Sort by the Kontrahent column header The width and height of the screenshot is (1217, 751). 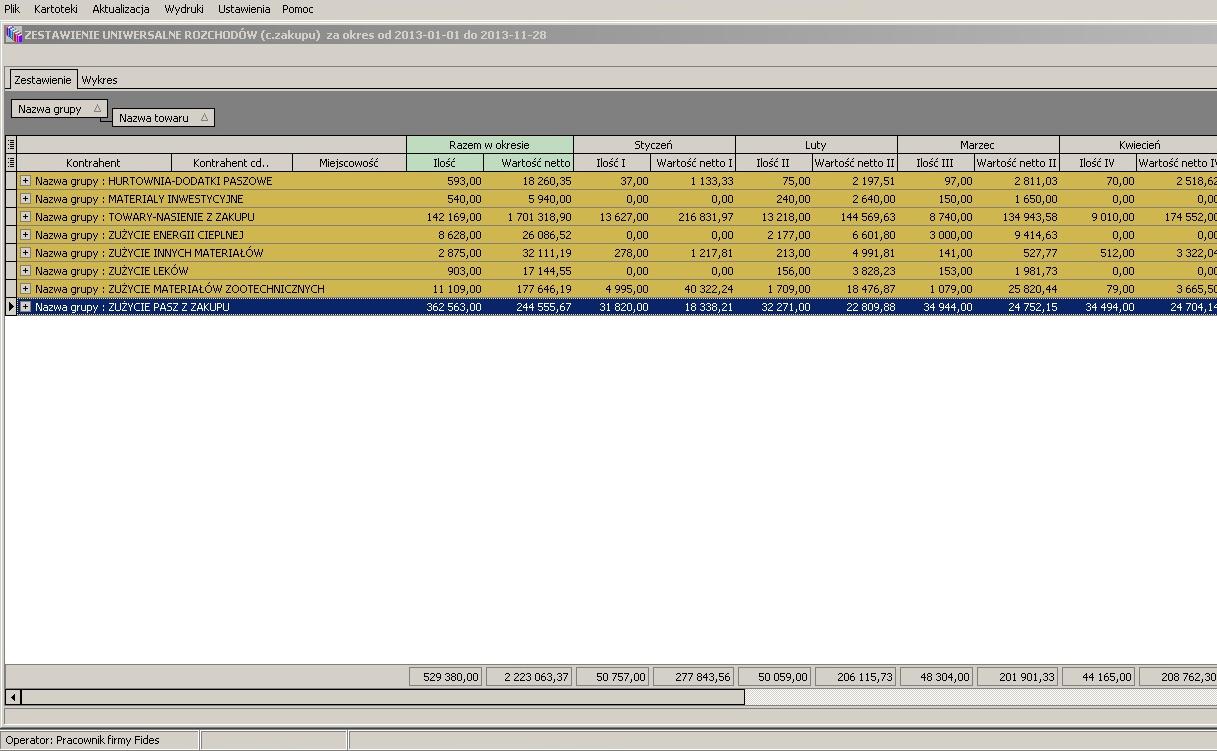(94, 163)
